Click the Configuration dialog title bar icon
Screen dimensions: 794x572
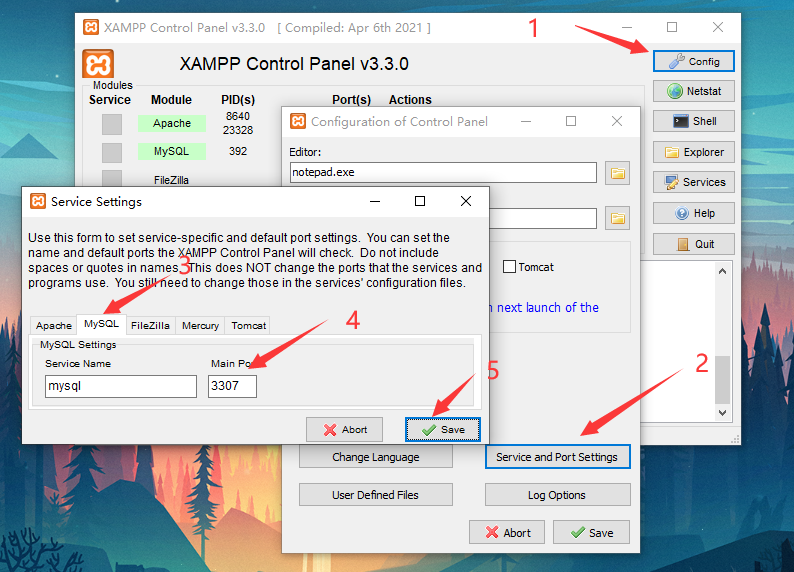(x=298, y=121)
